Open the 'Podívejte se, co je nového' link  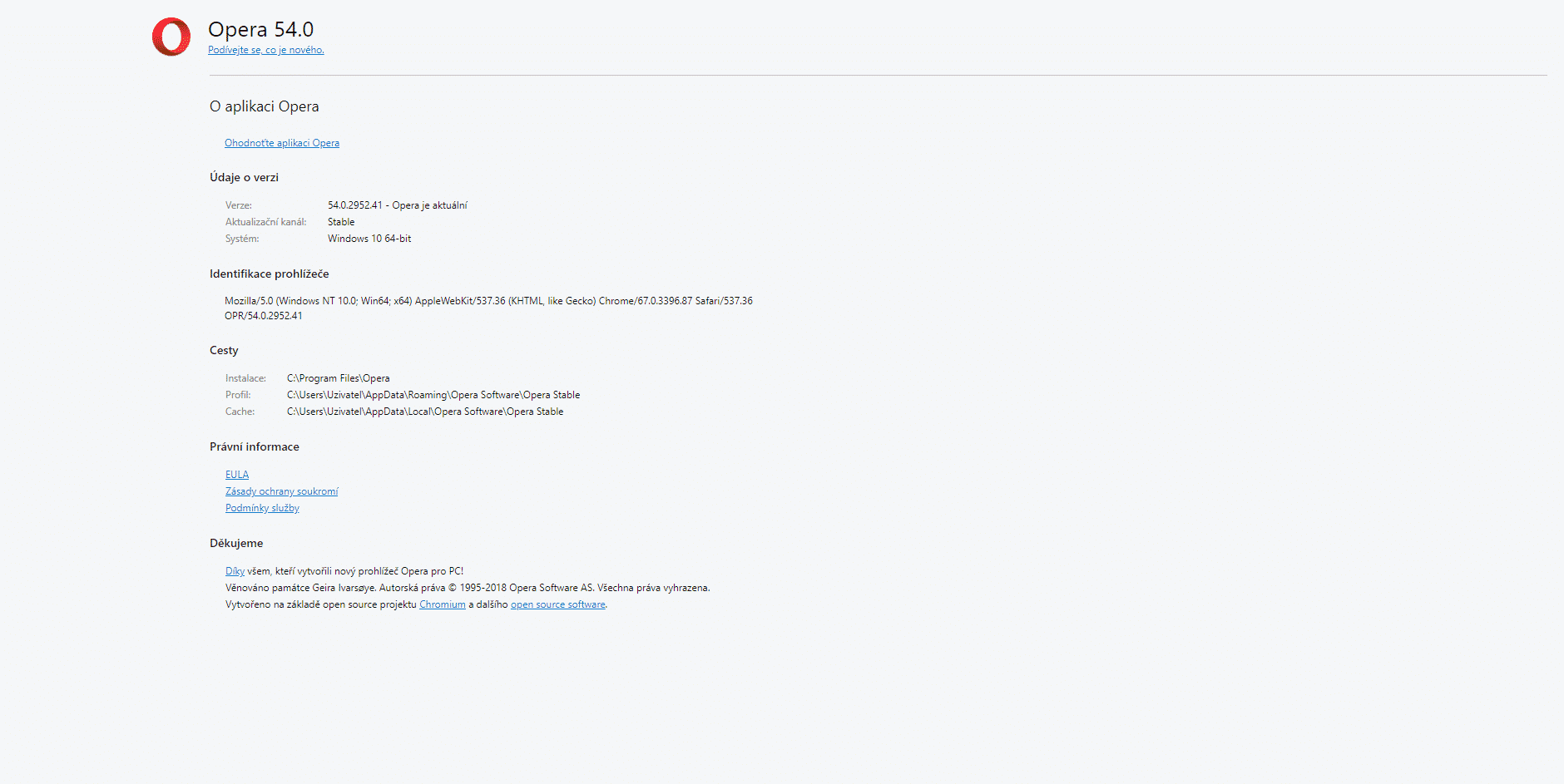265,50
